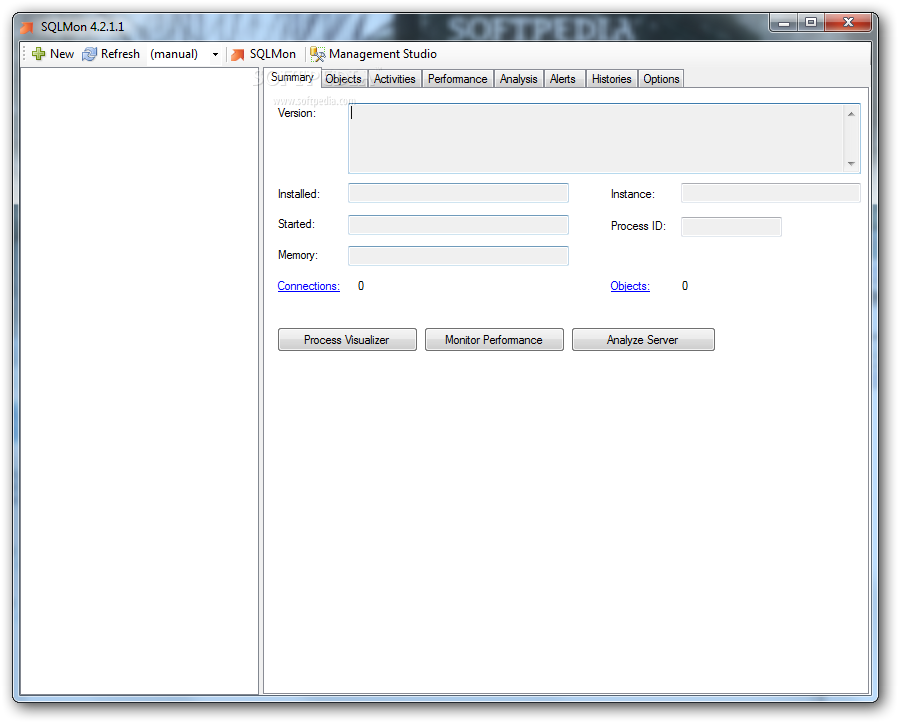899x723 pixels.
Task: Maximize the SQLMon window
Action: click(811, 23)
